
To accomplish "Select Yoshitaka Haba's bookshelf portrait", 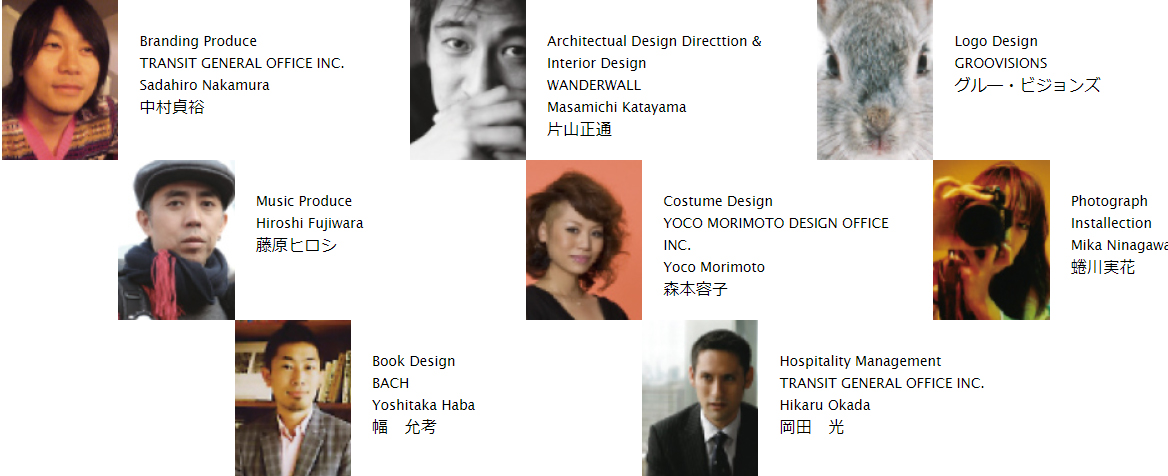I will click(293, 398).
